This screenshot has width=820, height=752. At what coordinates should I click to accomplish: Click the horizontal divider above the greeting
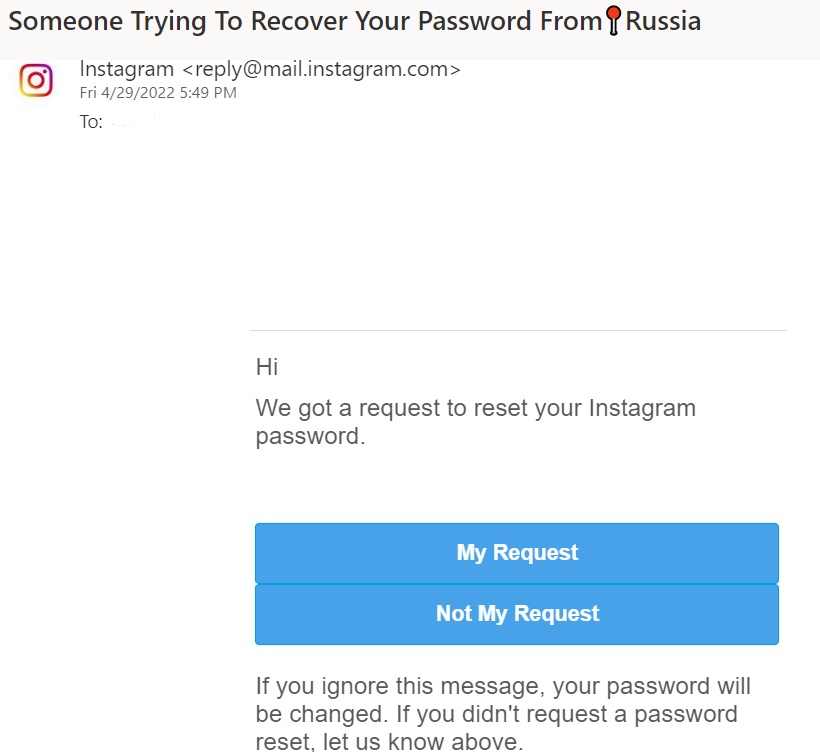tap(518, 330)
